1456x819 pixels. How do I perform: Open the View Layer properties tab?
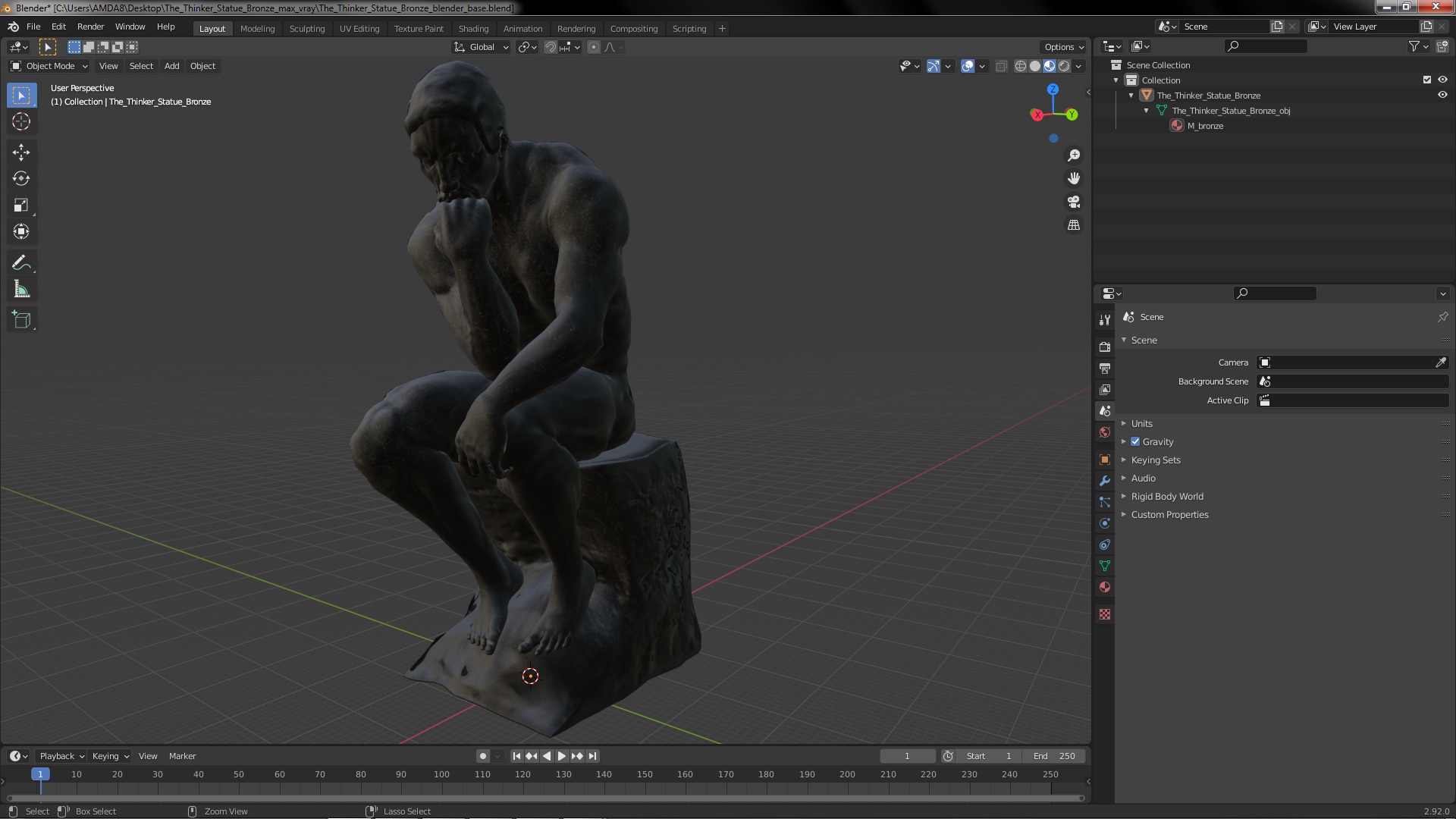[x=1105, y=390]
